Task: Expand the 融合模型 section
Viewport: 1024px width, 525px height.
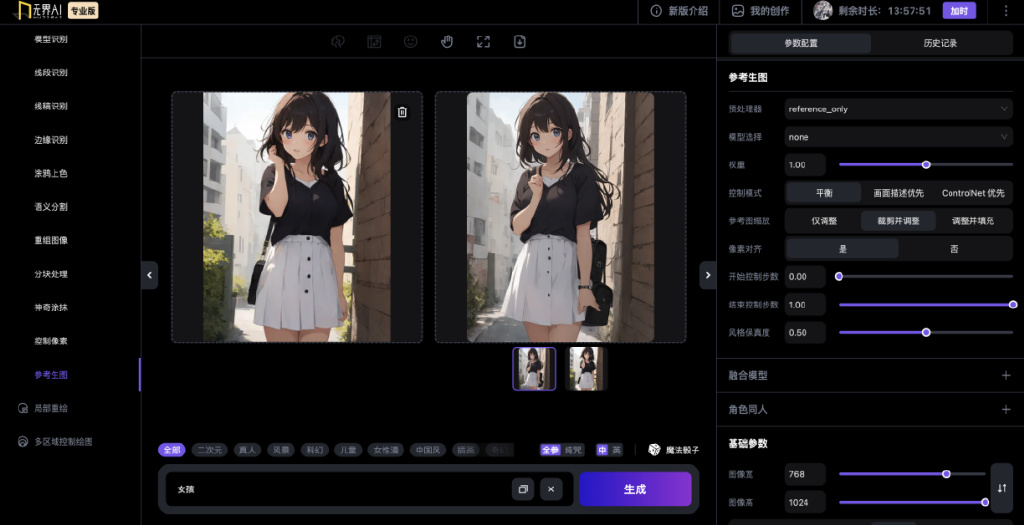Action: (x=1006, y=375)
